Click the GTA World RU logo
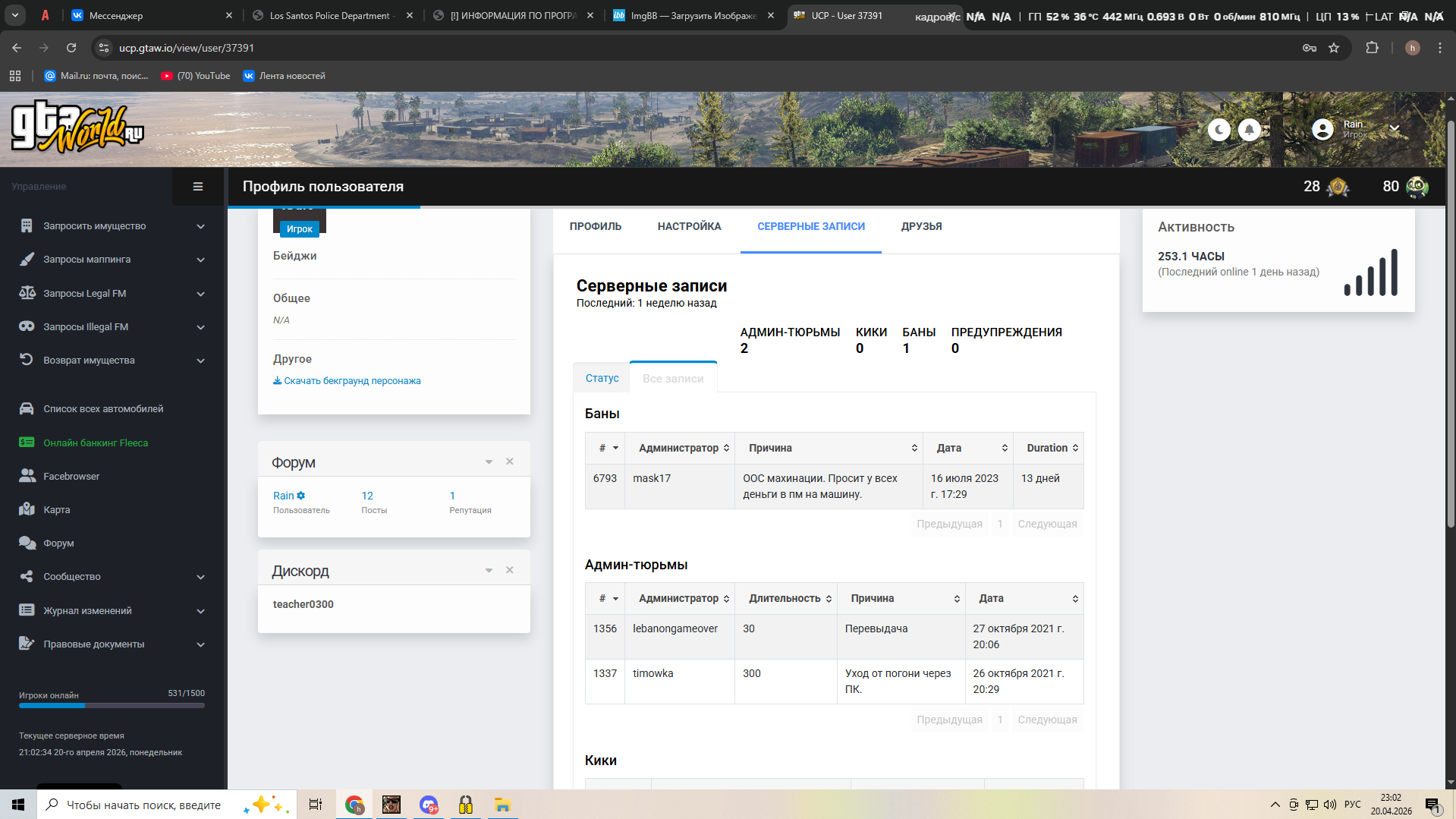The image size is (1456, 819). pyautogui.click(x=77, y=127)
